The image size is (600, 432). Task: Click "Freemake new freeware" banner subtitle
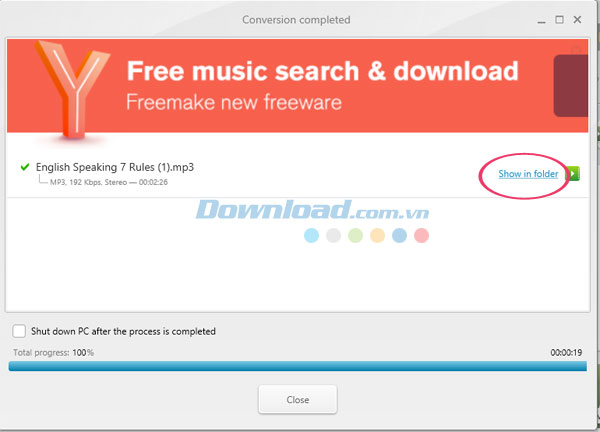click(x=234, y=103)
